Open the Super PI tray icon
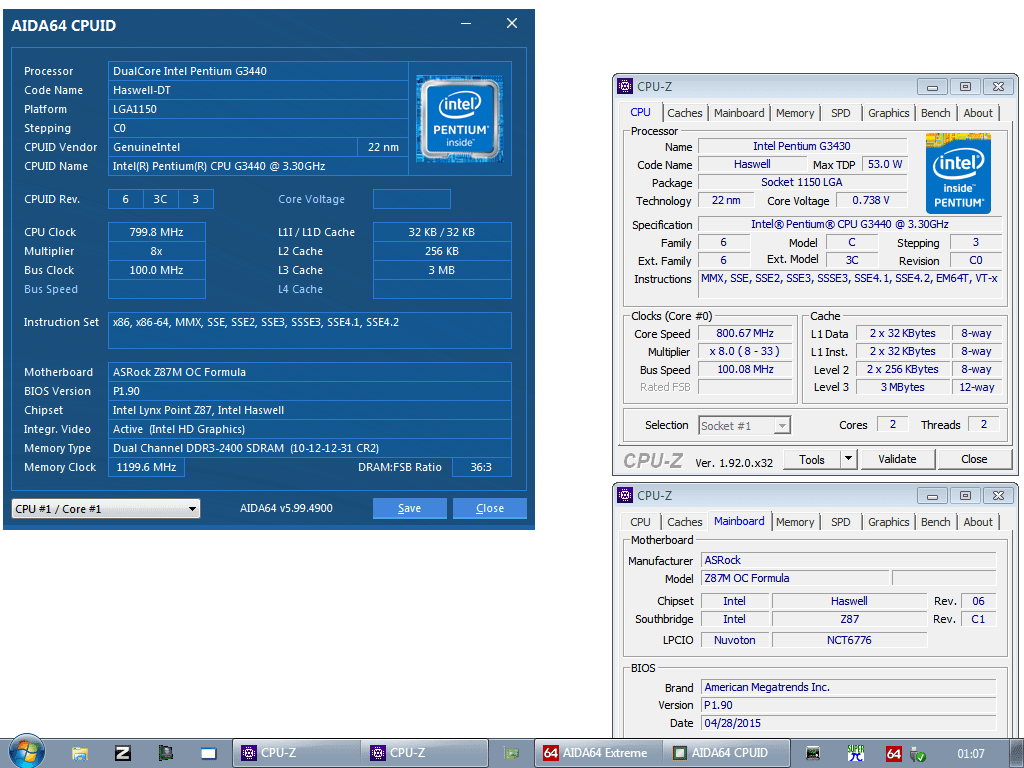This screenshot has width=1024, height=768. pyautogui.click(x=856, y=754)
